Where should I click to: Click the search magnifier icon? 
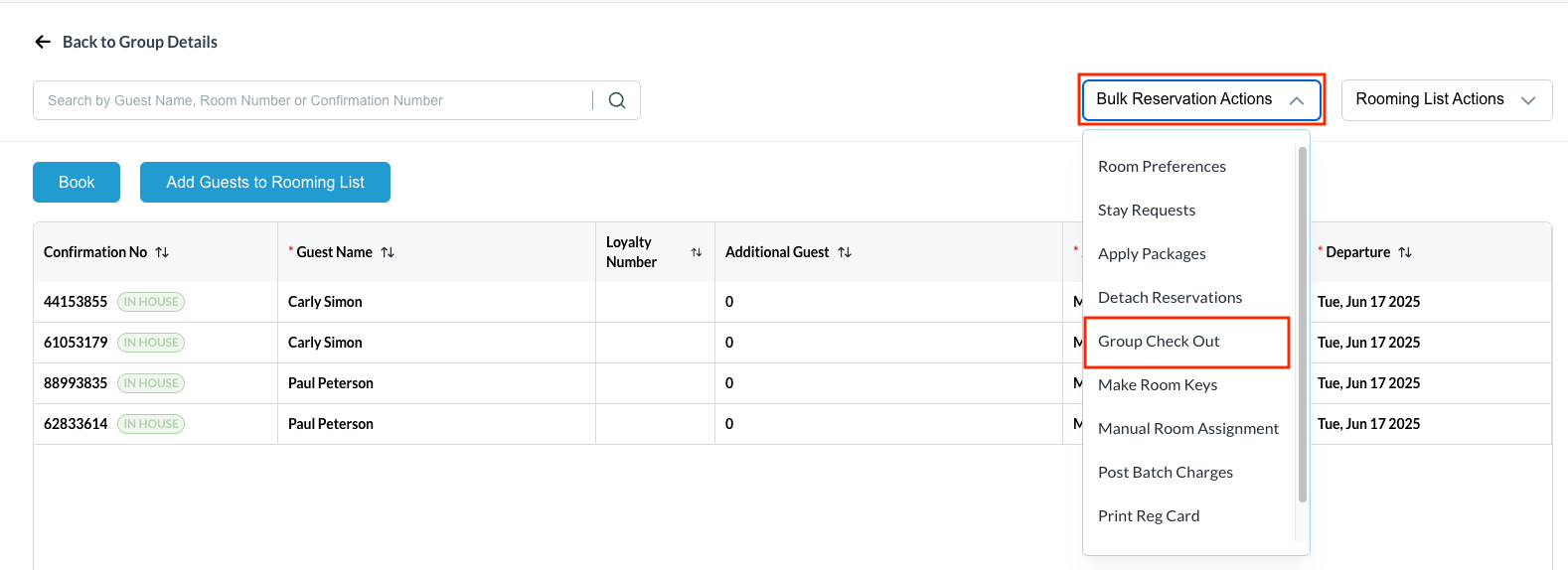pyautogui.click(x=617, y=100)
